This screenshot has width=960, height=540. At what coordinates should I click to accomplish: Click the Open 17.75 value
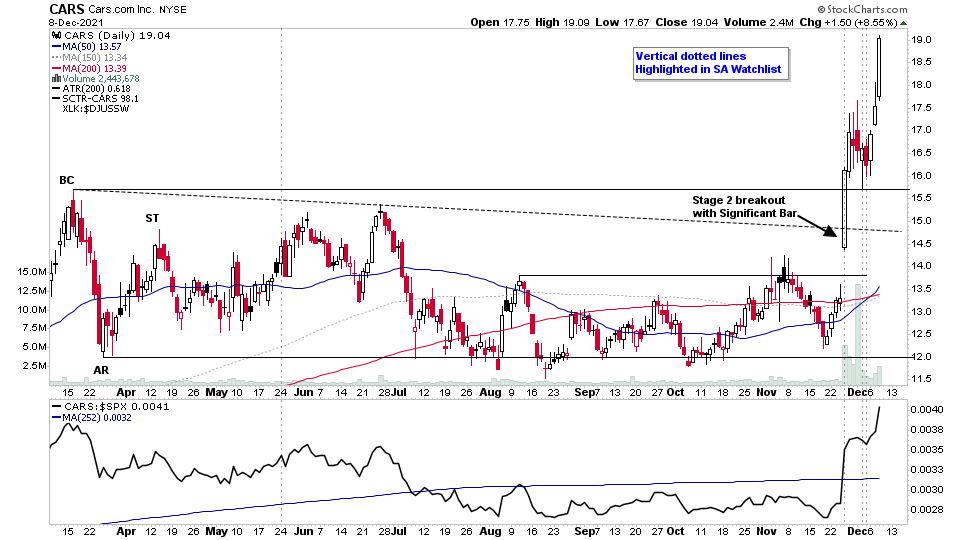click(500, 23)
